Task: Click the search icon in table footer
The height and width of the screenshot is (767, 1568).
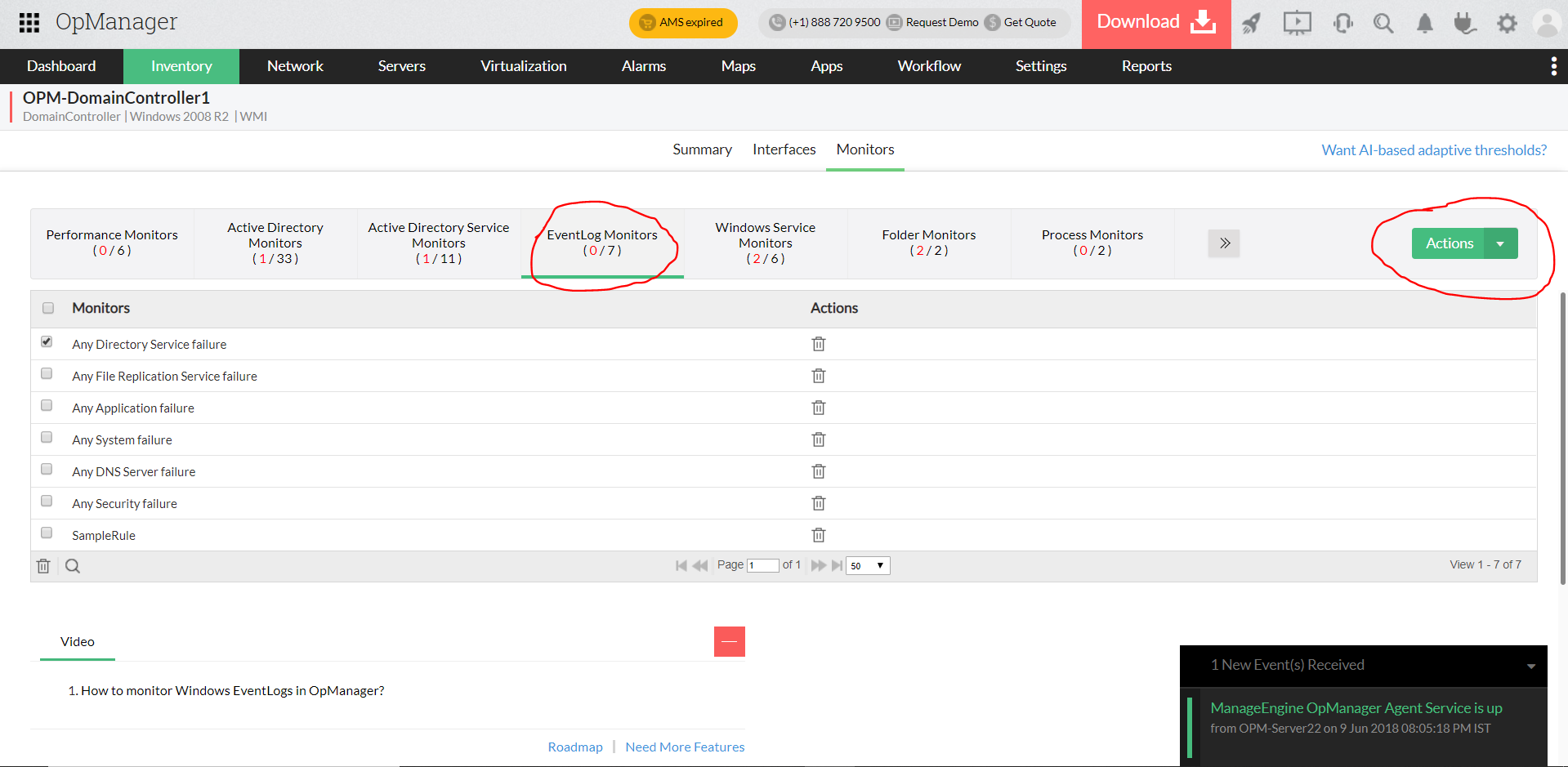Action: pyautogui.click(x=73, y=566)
